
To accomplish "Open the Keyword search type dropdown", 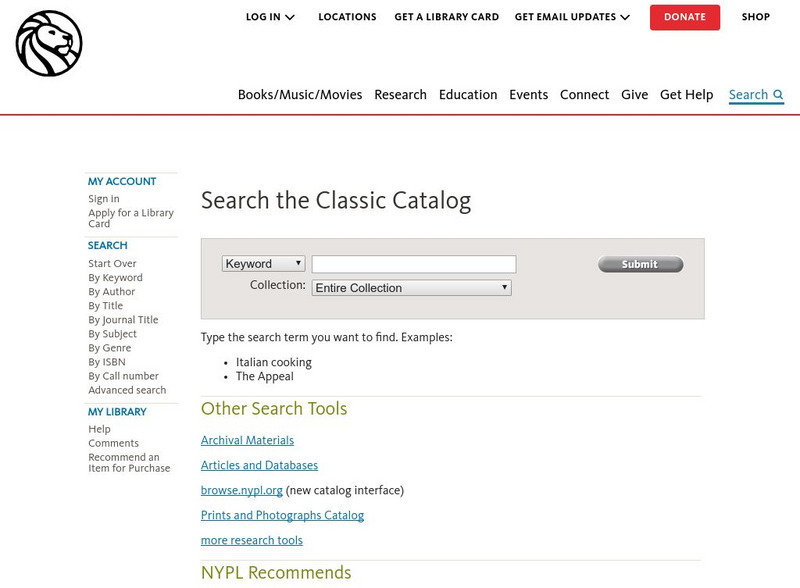I will pos(263,264).
